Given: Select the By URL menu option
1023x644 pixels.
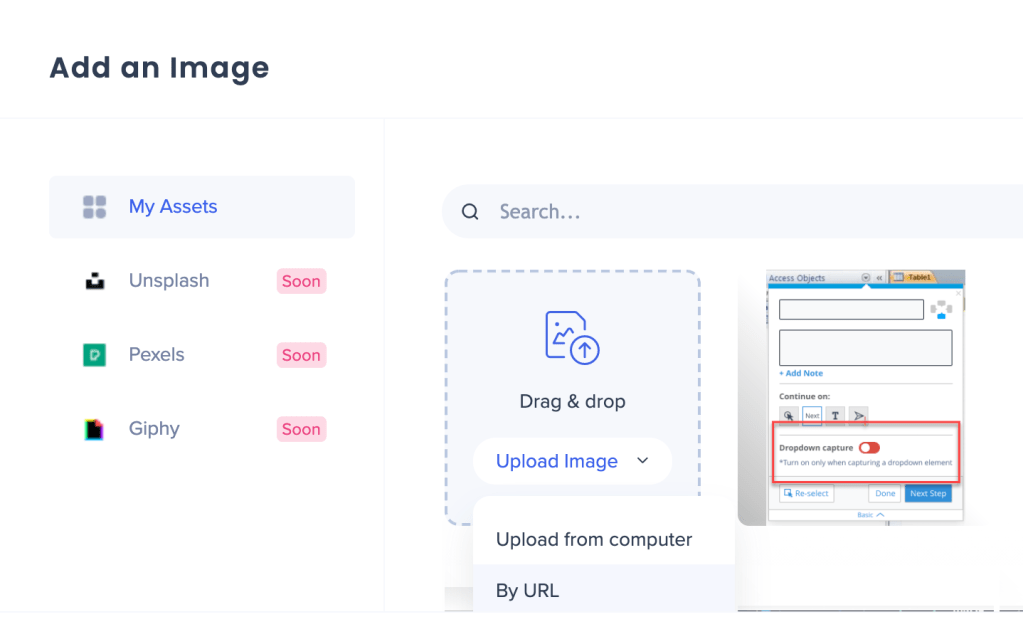Looking at the screenshot, I should tap(527, 590).
